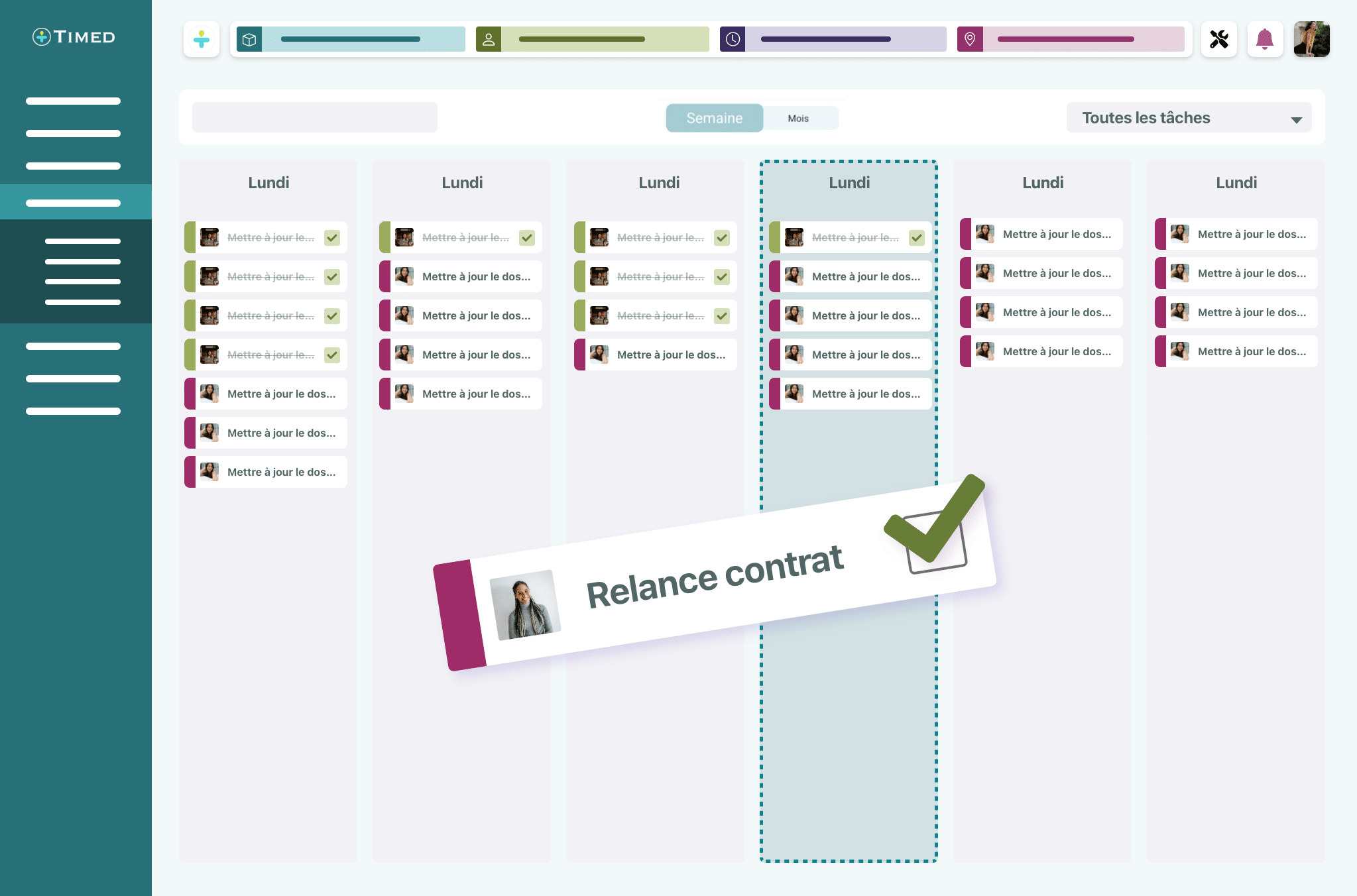
Task: Click the Toutes les tâches arrow
Action: click(x=1296, y=120)
